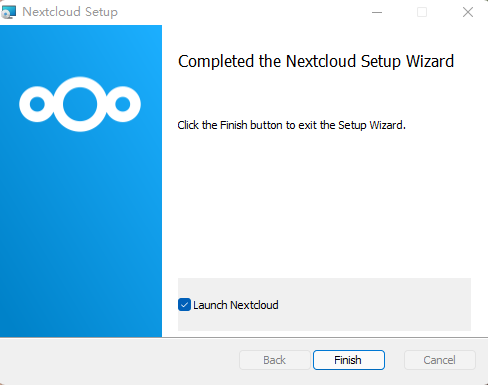Click the 'Nextcloud Setup' window title text
Image resolution: width=488 pixels, height=385 pixels.
click(70, 12)
